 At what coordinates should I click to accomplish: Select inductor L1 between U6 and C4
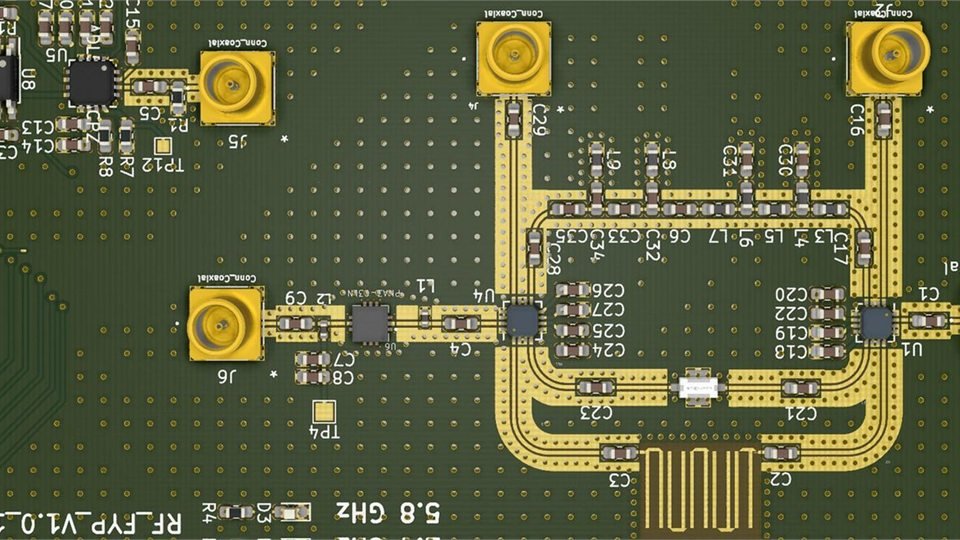(424, 317)
